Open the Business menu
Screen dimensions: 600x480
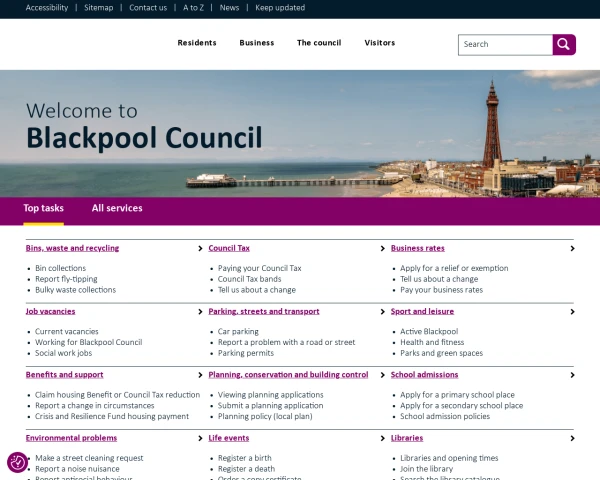[257, 43]
